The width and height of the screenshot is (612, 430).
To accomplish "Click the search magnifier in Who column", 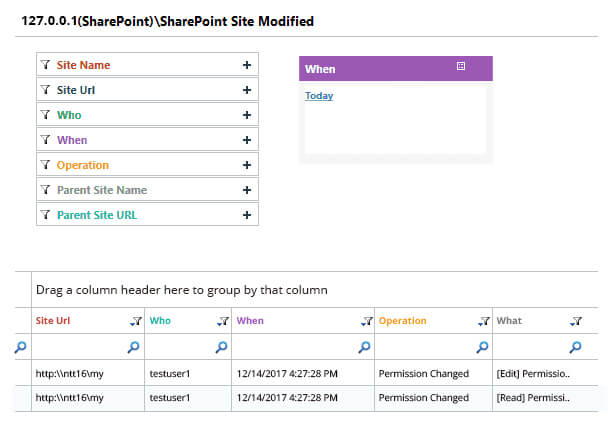I will [x=221, y=346].
